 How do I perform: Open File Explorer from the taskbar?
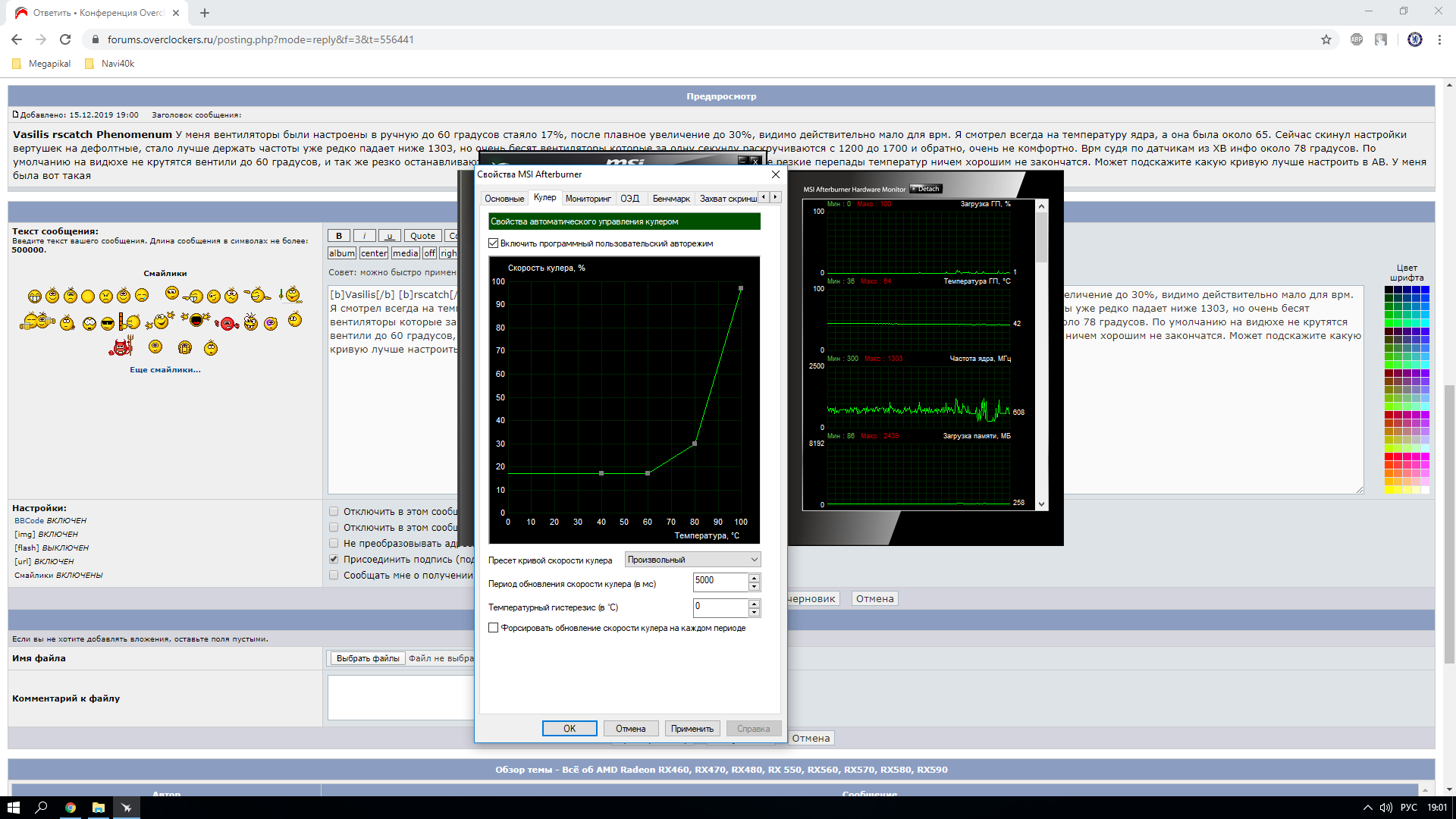pos(99,808)
